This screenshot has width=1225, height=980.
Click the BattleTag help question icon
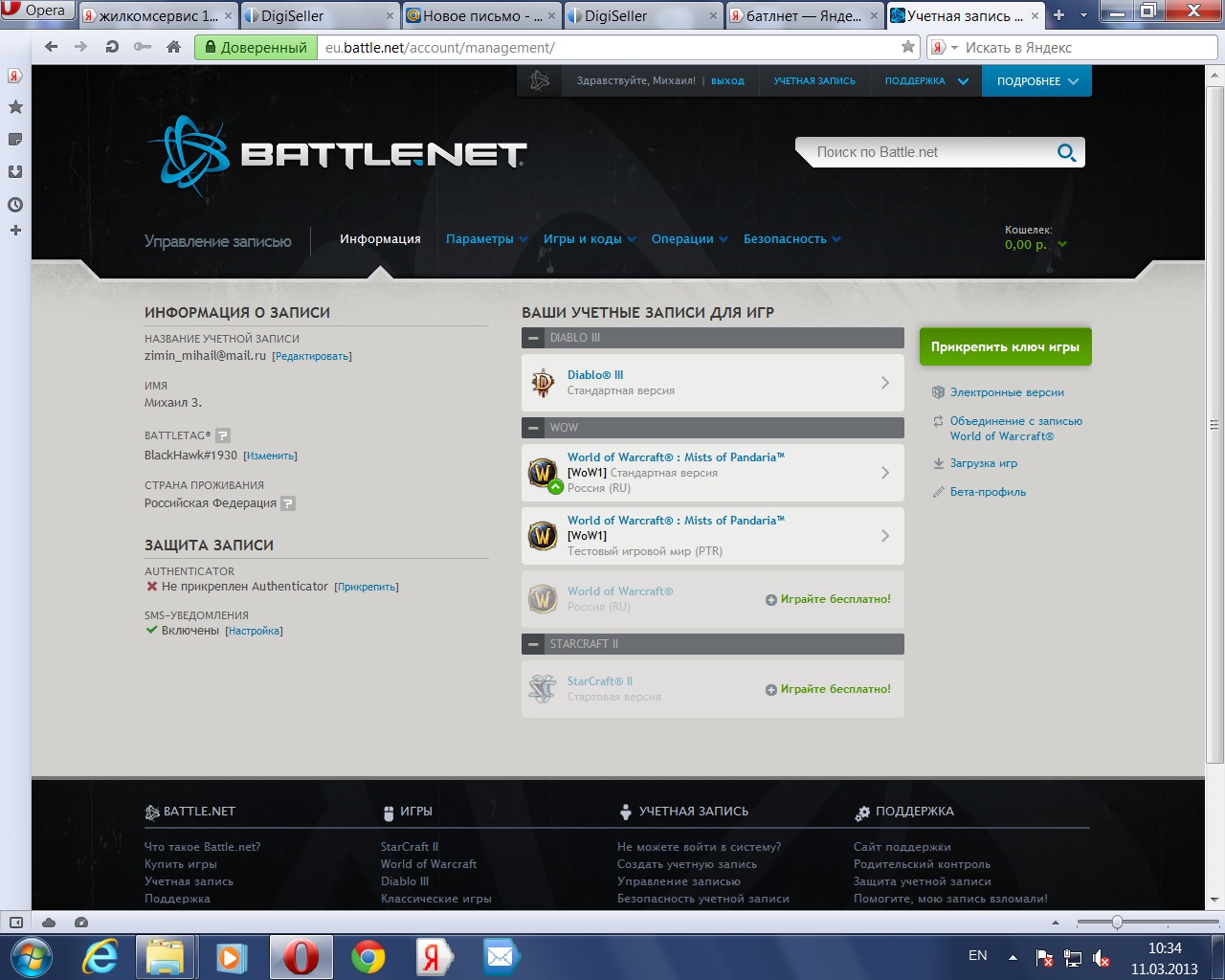click(222, 435)
